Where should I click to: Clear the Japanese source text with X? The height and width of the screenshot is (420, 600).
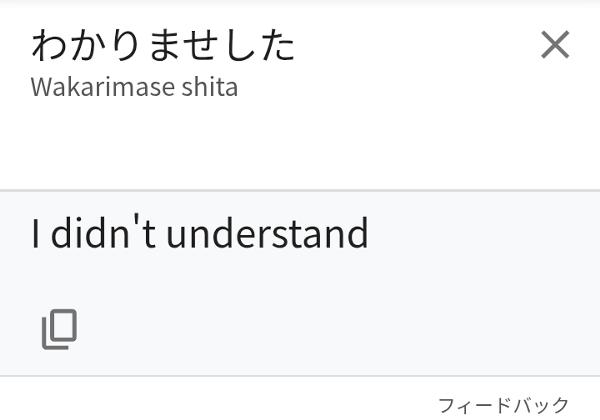pos(555,44)
